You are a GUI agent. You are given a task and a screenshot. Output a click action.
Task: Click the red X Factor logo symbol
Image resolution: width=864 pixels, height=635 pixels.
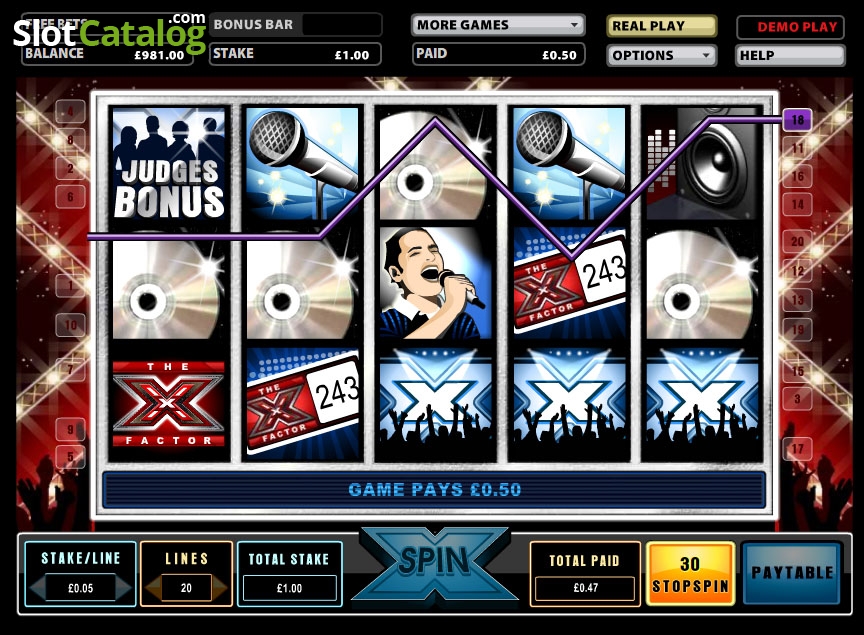tap(169, 403)
